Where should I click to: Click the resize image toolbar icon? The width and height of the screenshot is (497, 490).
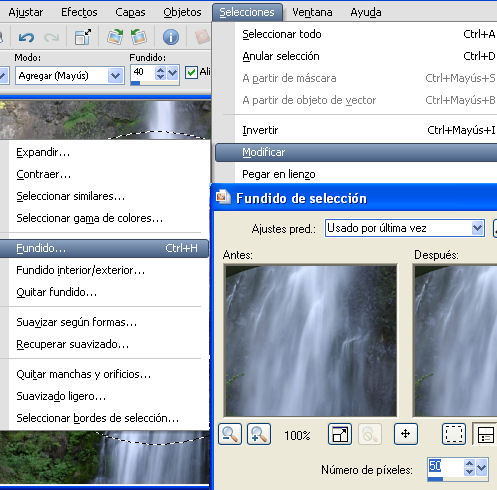[83, 37]
